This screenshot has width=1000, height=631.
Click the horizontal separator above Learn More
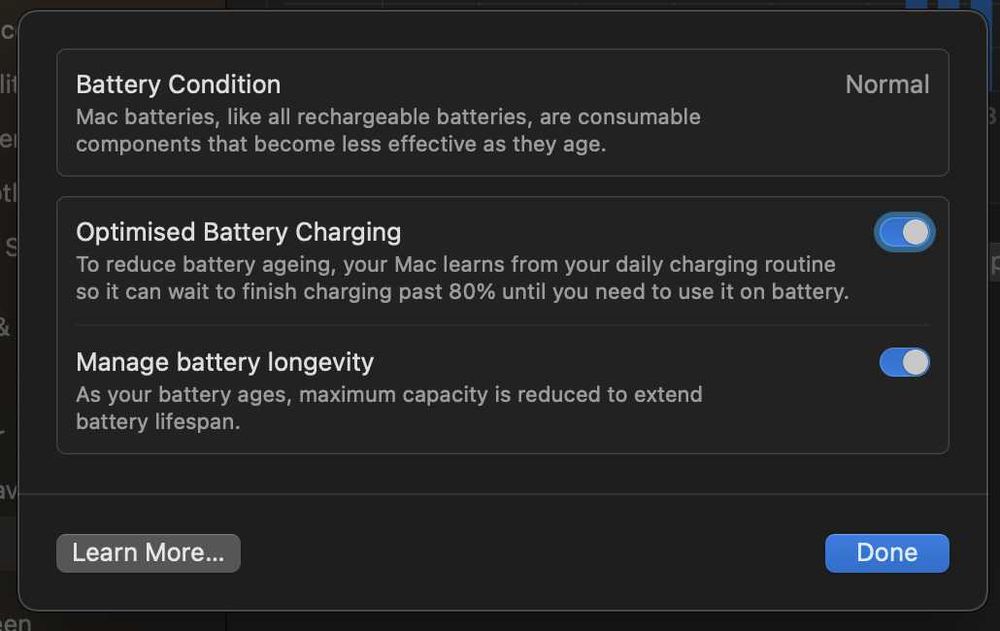click(x=502, y=494)
